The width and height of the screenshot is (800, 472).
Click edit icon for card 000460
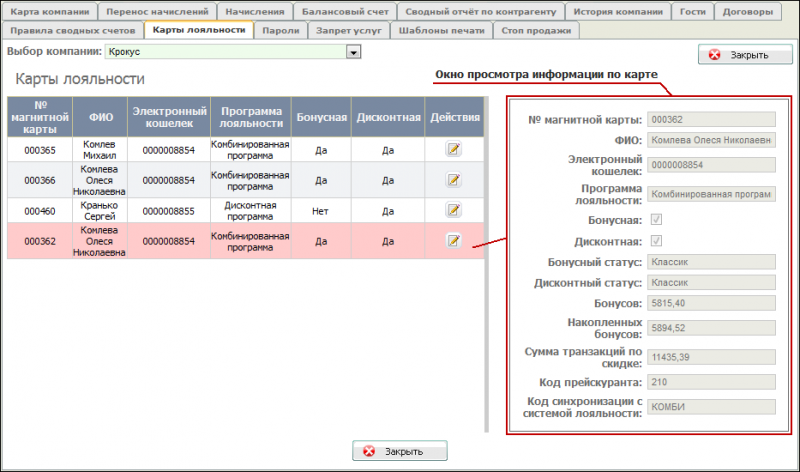453,210
